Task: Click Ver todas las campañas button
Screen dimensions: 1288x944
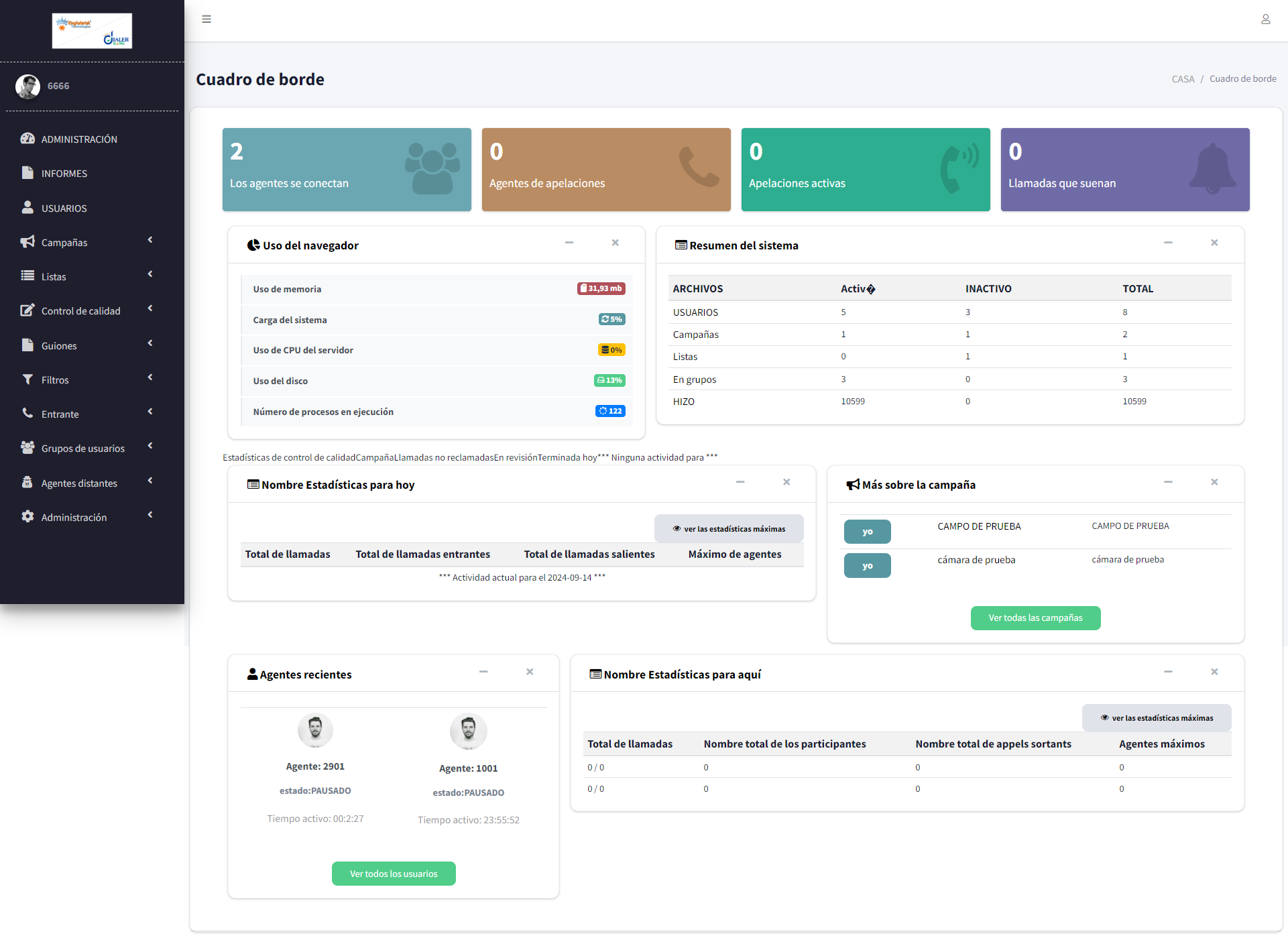Action: (x=1035, y=618)
